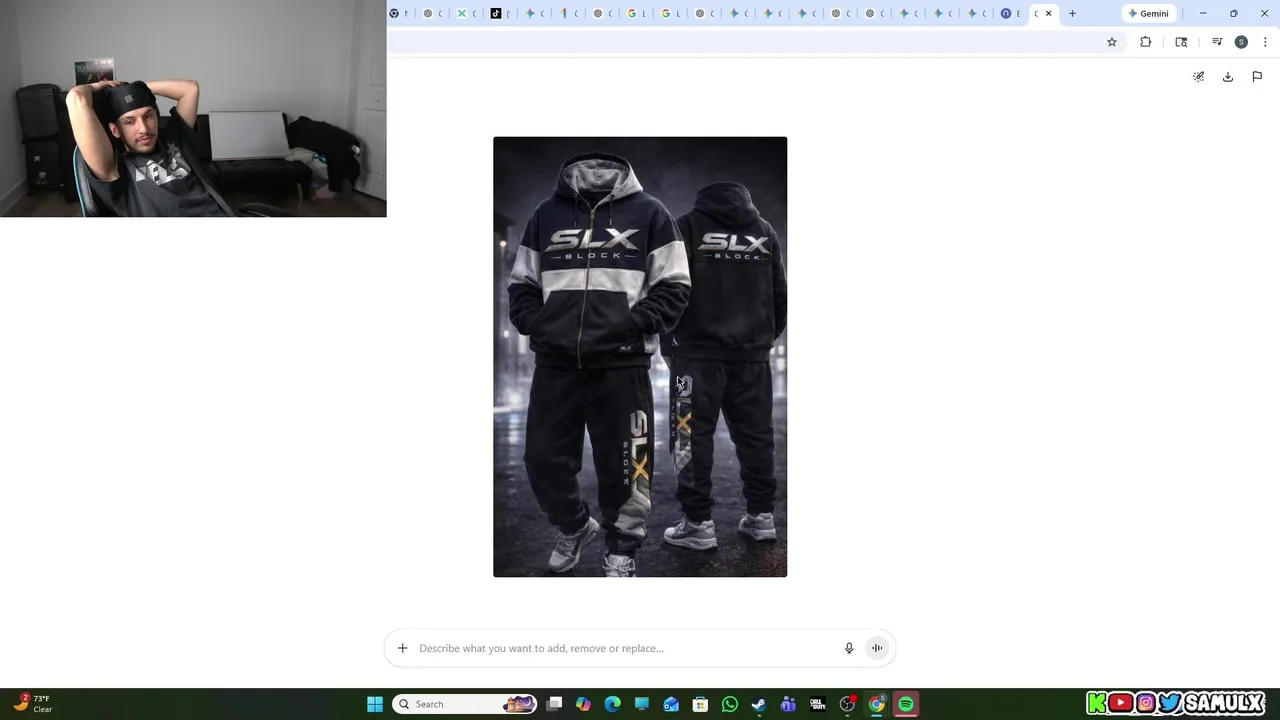Open Microsoft Teams from the taskbar

[788, 704]
